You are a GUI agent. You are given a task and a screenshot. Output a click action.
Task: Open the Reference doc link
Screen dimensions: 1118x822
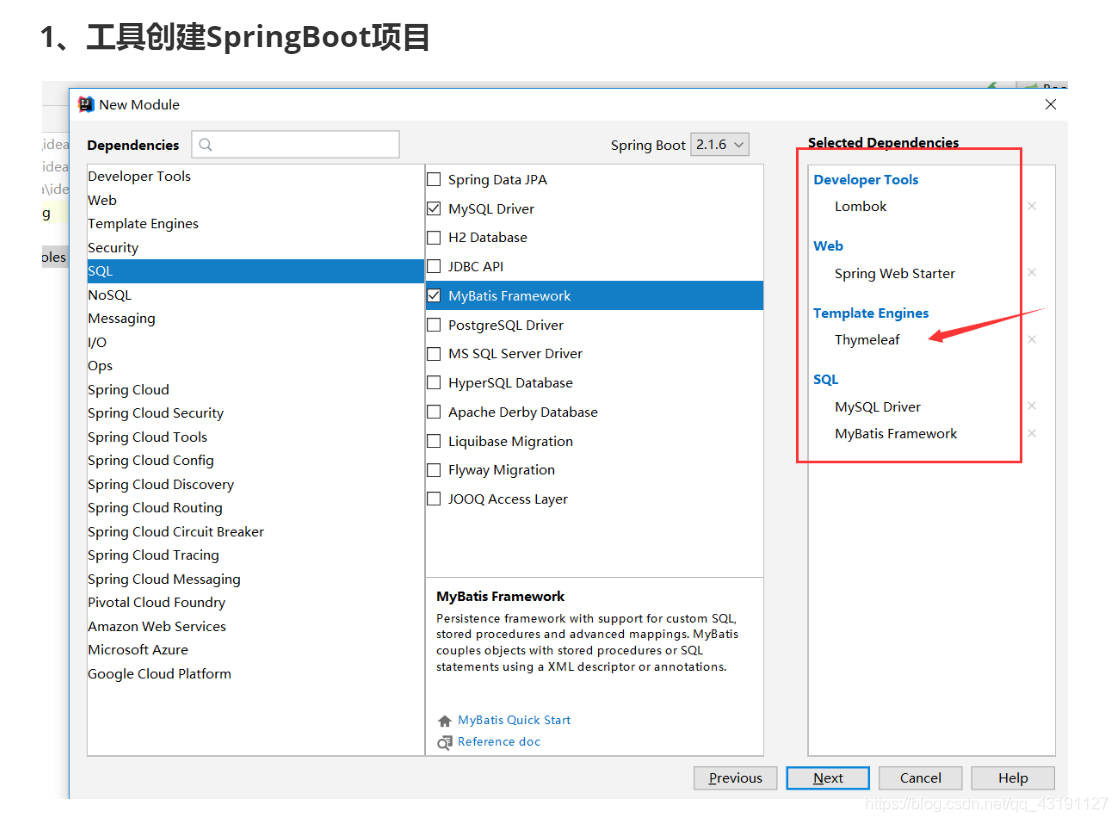499,741
